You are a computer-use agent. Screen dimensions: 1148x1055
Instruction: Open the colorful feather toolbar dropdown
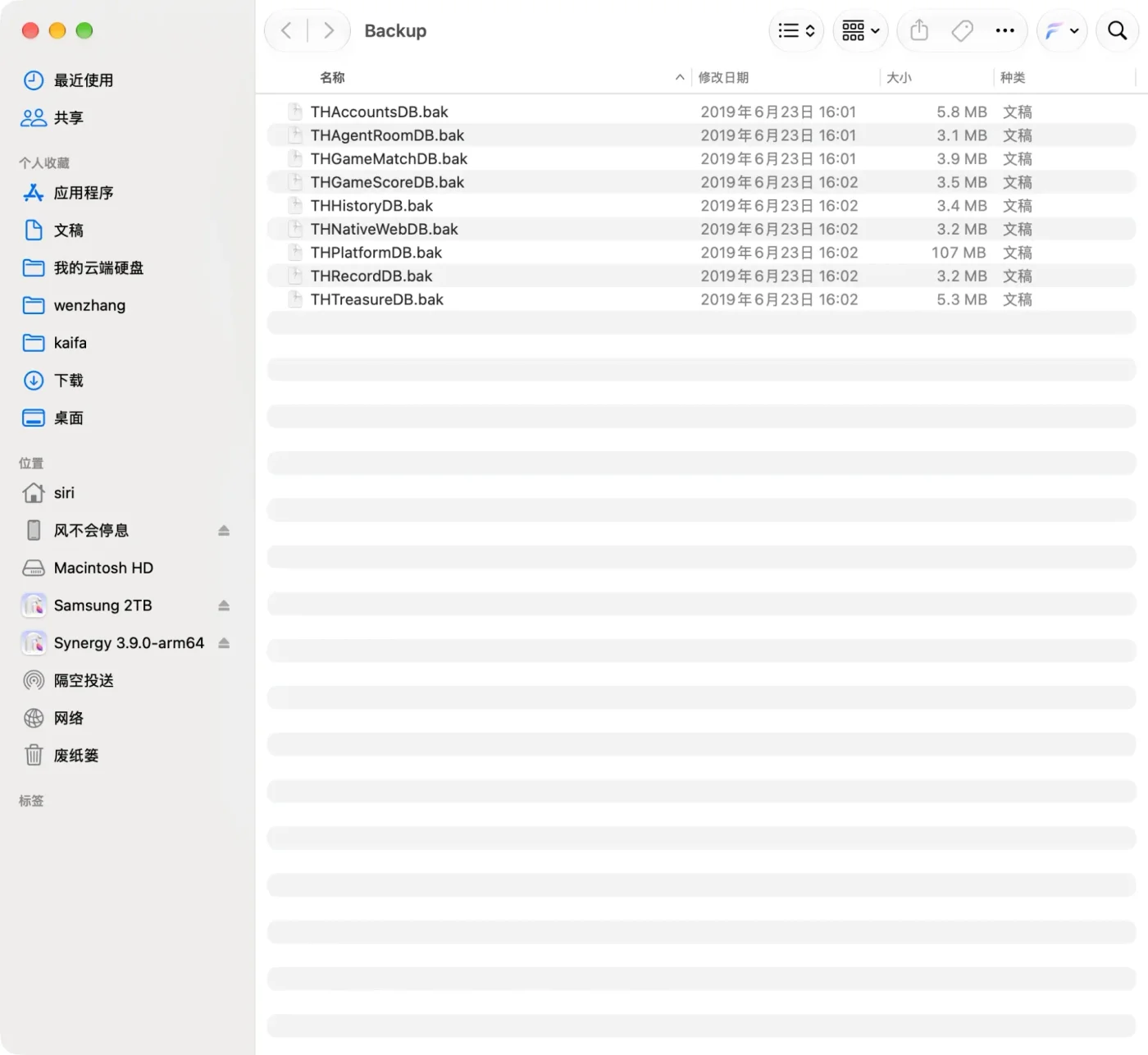(1062, 31)
